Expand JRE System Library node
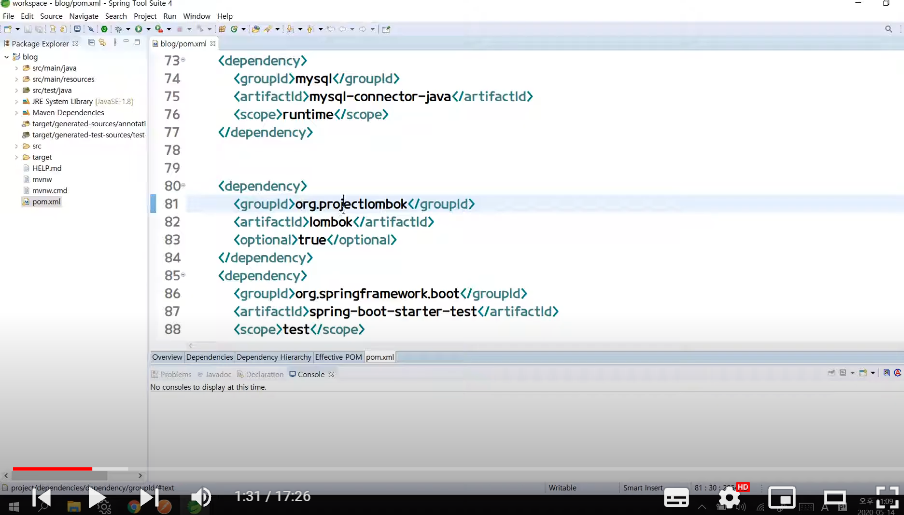The image size is (904, 515). [16, 102]
